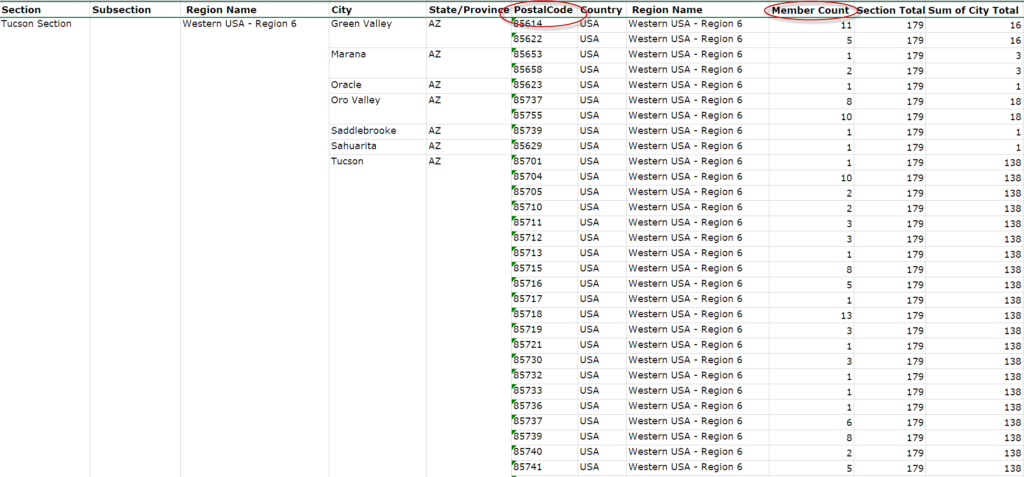Click the Region Name header beside Country
This screenshot has height=477, width=1024.
(x=667, y=10)
